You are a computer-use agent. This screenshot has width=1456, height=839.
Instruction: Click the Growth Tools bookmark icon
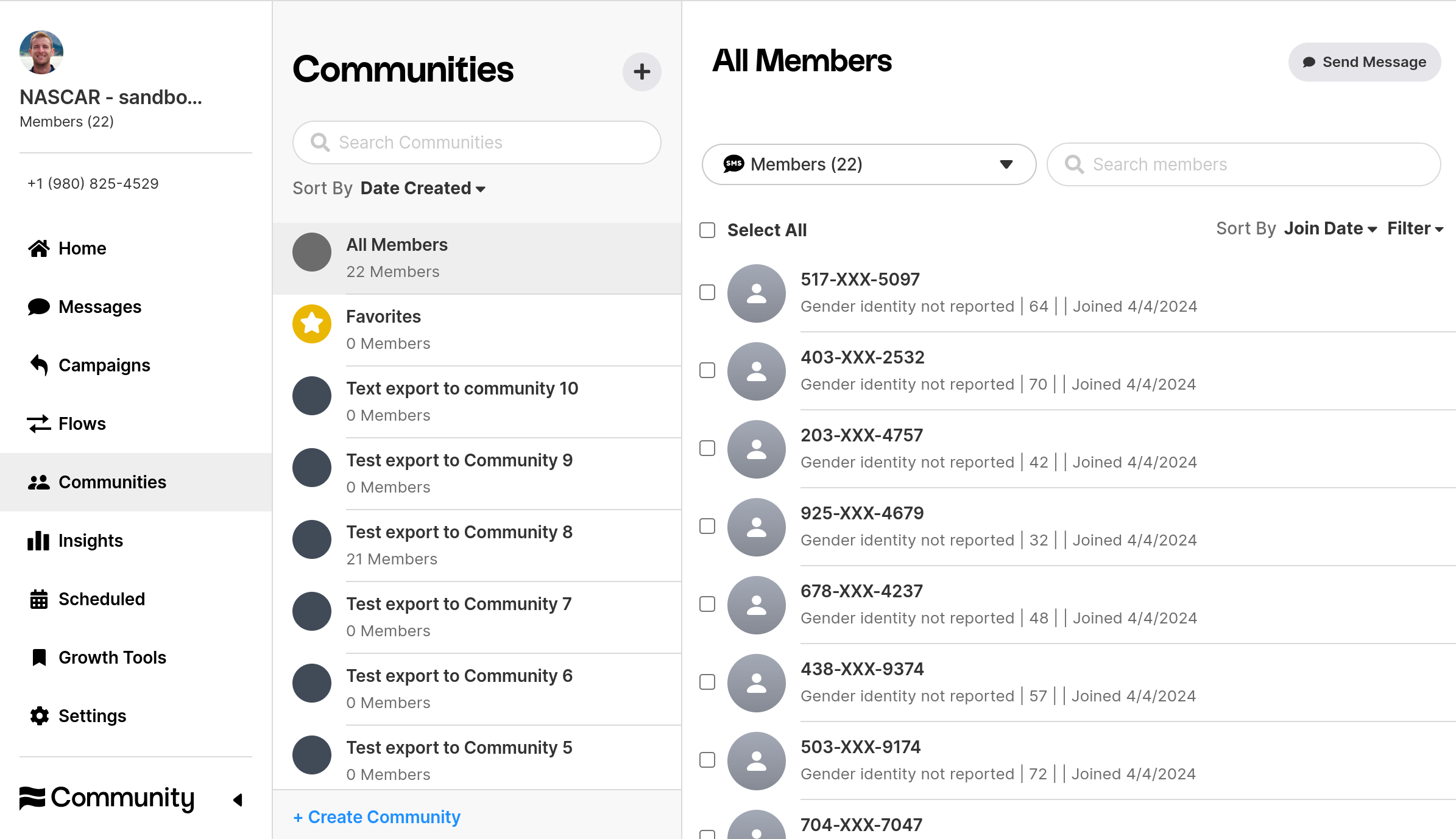39,658
